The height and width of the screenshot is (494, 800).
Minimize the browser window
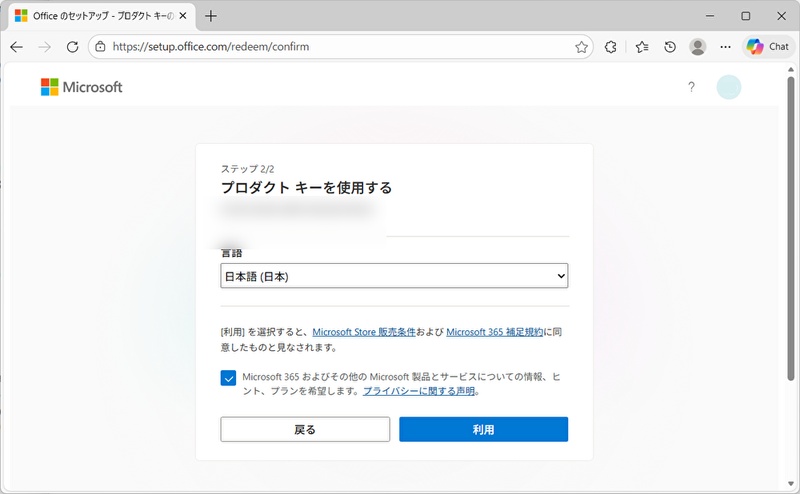click(x=710, y=16)
